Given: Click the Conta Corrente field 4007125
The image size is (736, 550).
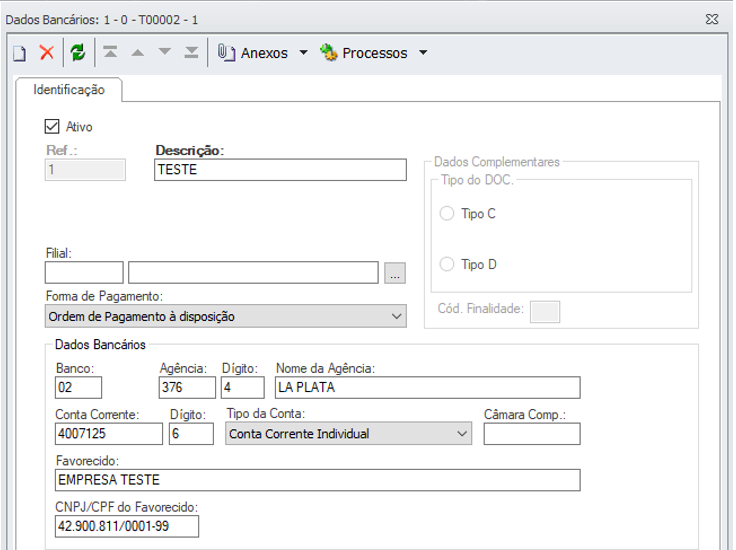Looking at the screenshot, I should point(109,434).
